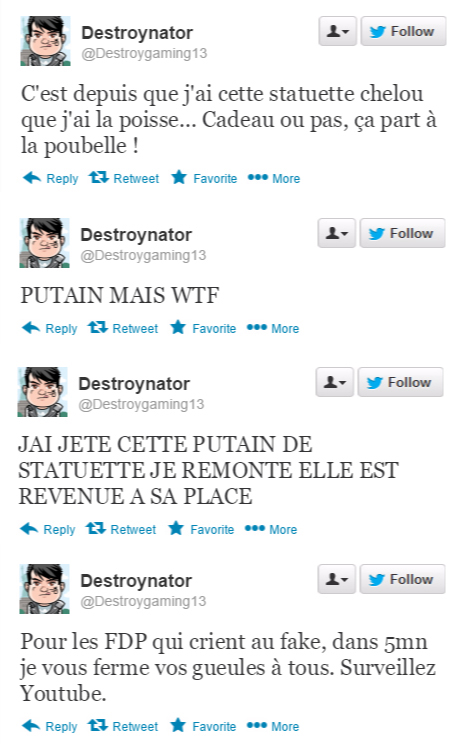Viewport: 462px width, 746px height.
Task: Open user actions dropdown on first tweet
Action: point(338,31)
